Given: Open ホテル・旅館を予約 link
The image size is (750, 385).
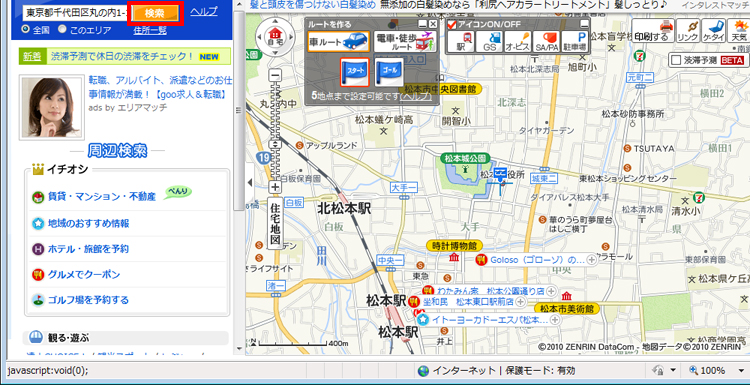Looking at the screenshot, I should pyautogui.click(x=88, y=249).
